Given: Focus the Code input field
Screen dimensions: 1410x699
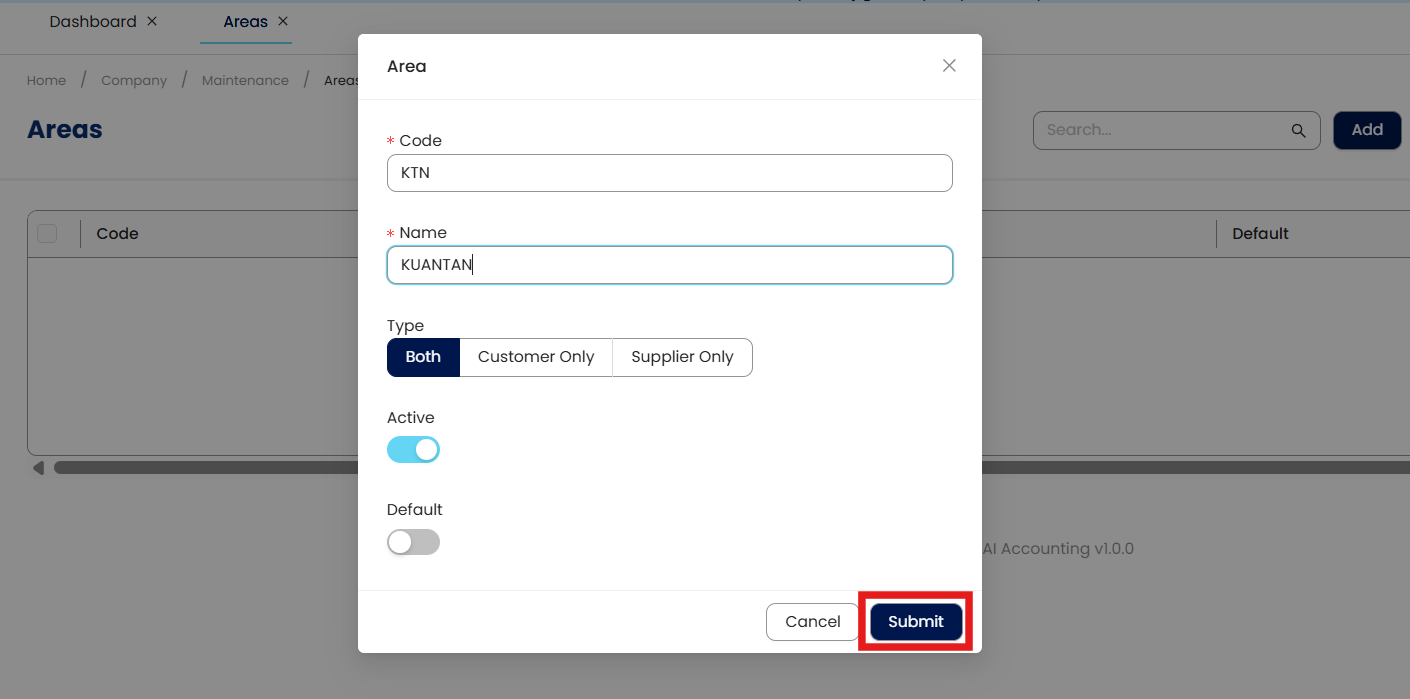Looking at the screenshot, I should [x=669, y=173].
